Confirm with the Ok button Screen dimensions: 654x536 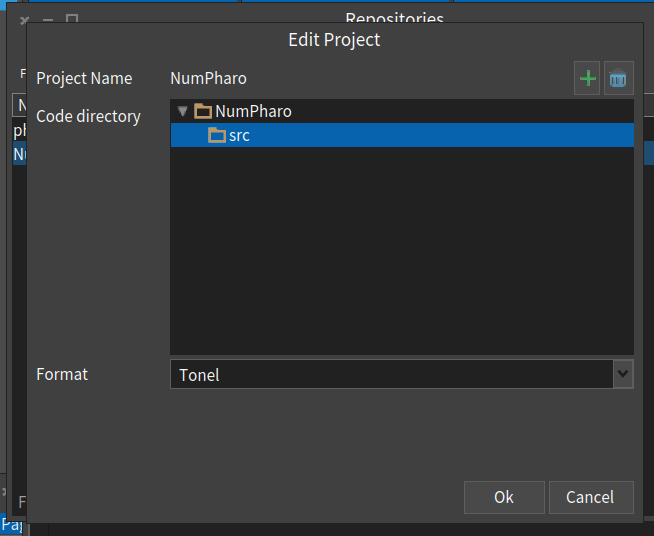pos(504,497)
